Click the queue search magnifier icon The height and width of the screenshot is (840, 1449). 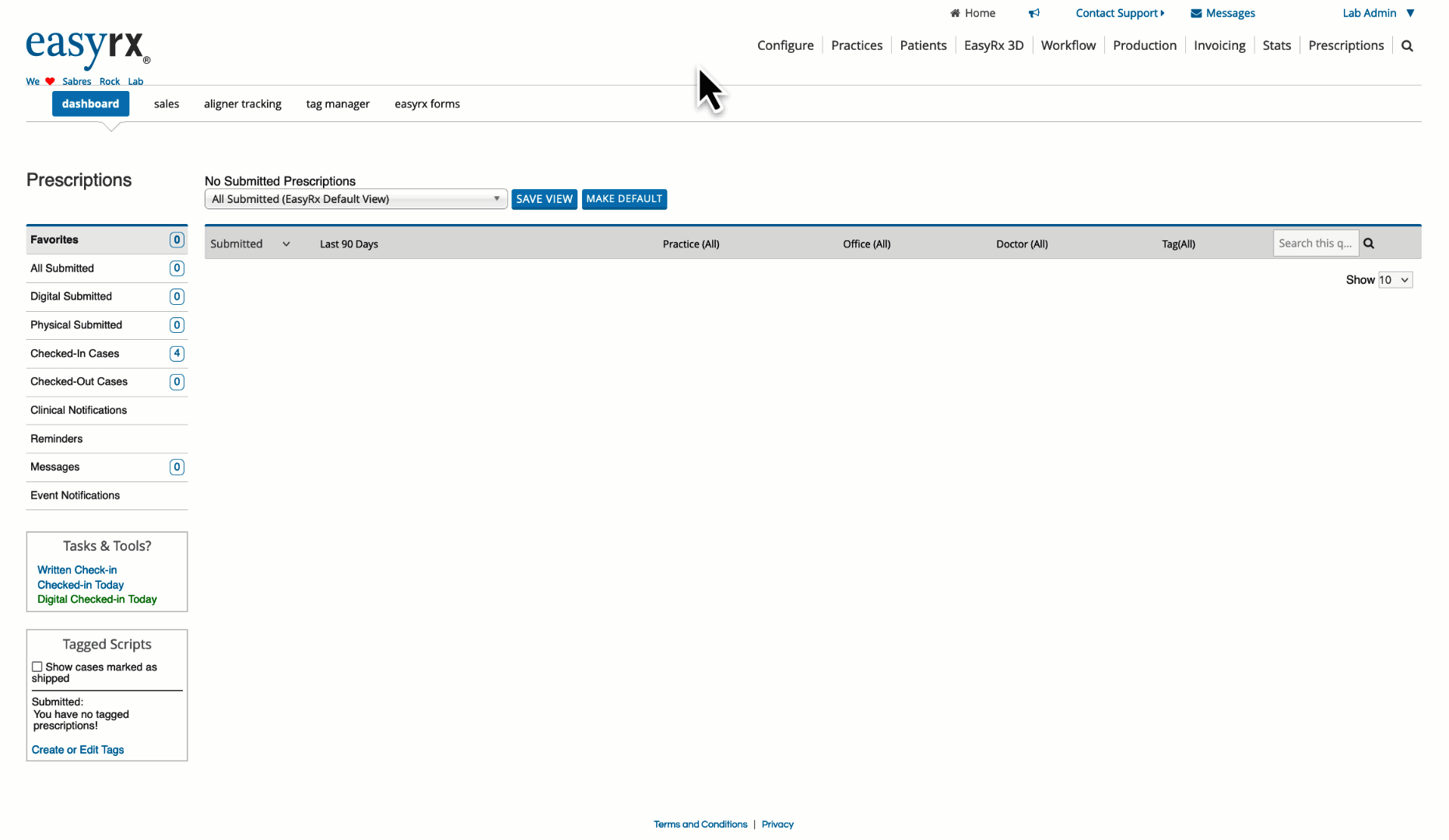click(1369, 243)
